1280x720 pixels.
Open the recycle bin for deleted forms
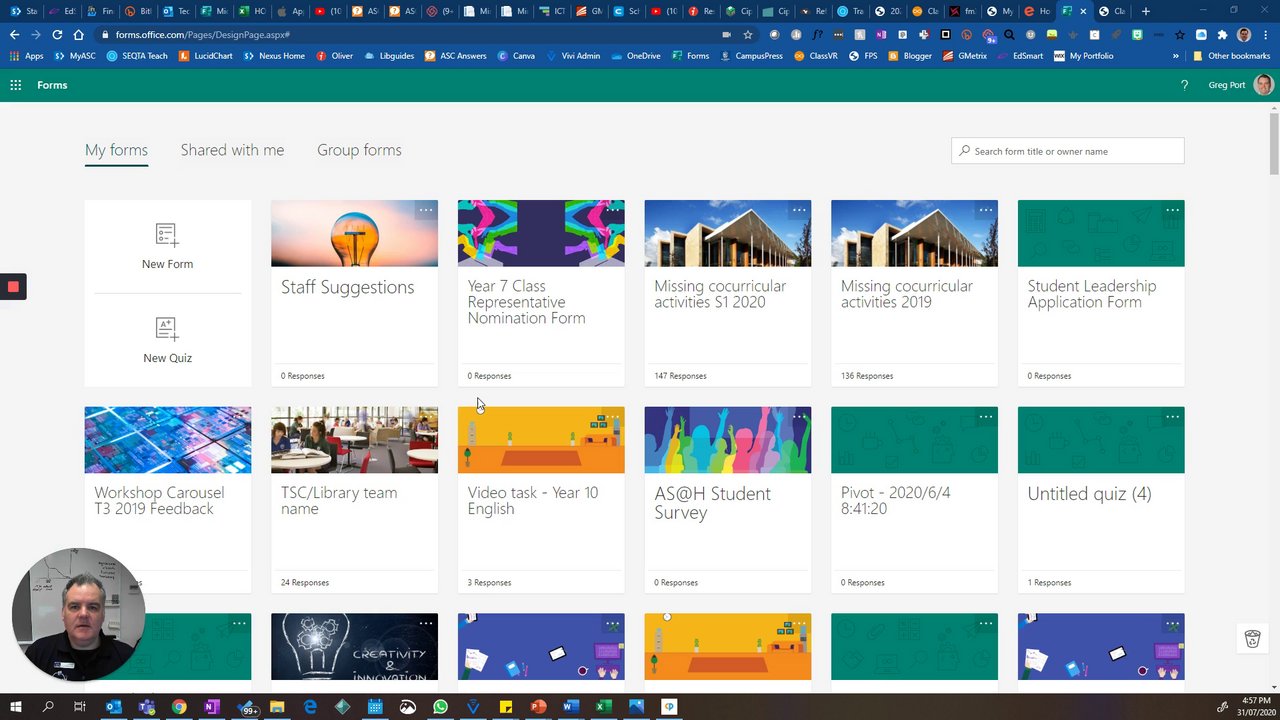(x=1252, y=639)
